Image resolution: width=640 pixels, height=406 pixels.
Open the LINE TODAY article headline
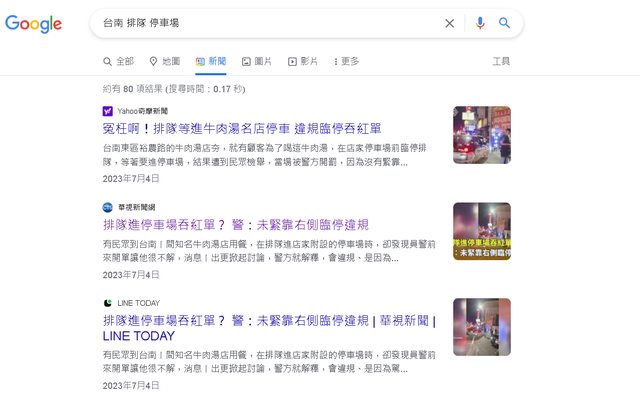coord(269,328)
